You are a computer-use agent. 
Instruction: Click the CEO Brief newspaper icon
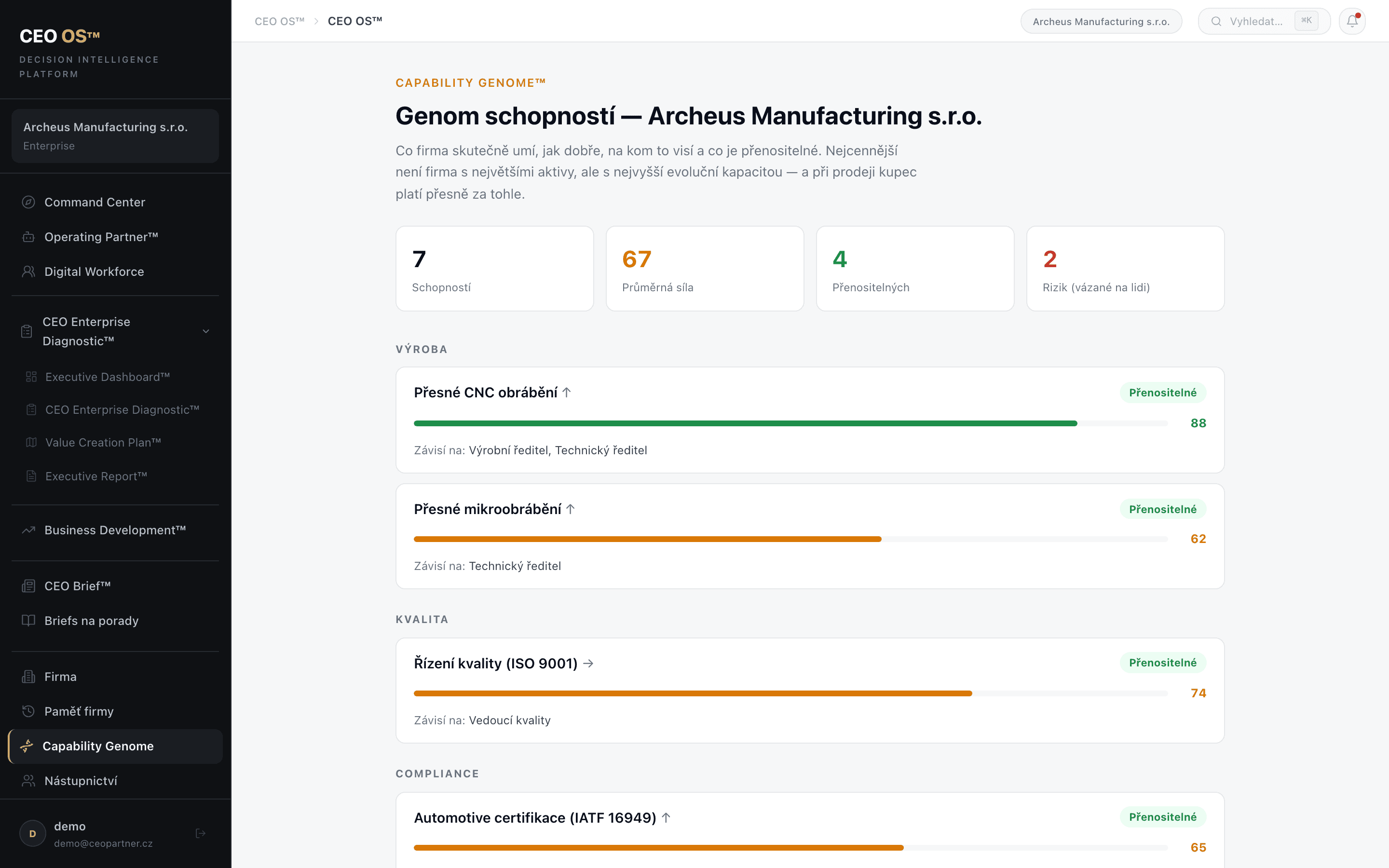coord(28,586)
